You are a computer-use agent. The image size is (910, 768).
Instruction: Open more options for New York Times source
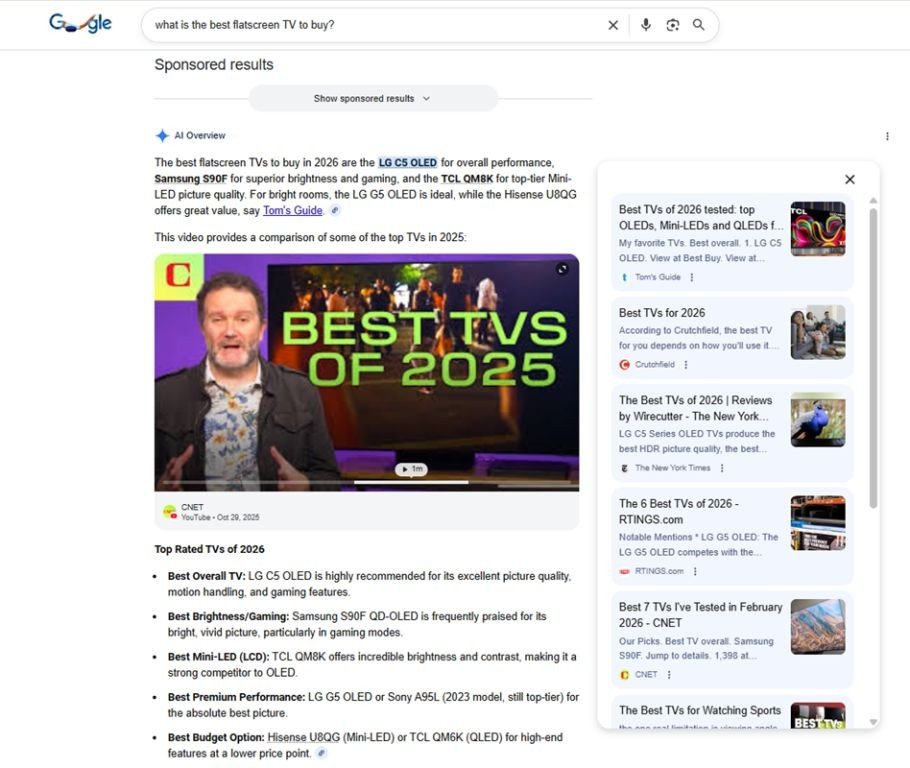[722, 468]
